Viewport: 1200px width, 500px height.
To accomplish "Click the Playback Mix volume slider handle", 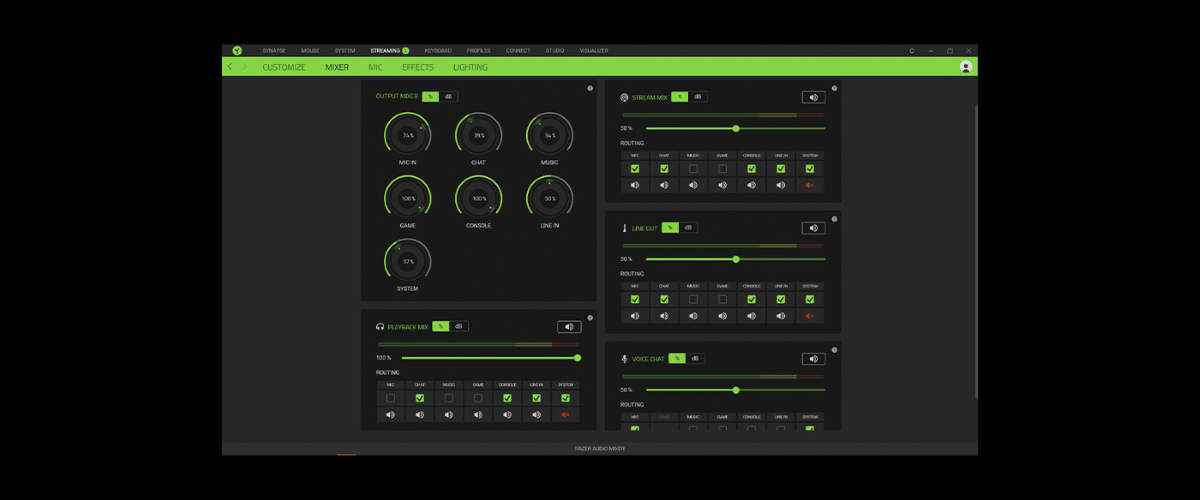I will (578, 357).
